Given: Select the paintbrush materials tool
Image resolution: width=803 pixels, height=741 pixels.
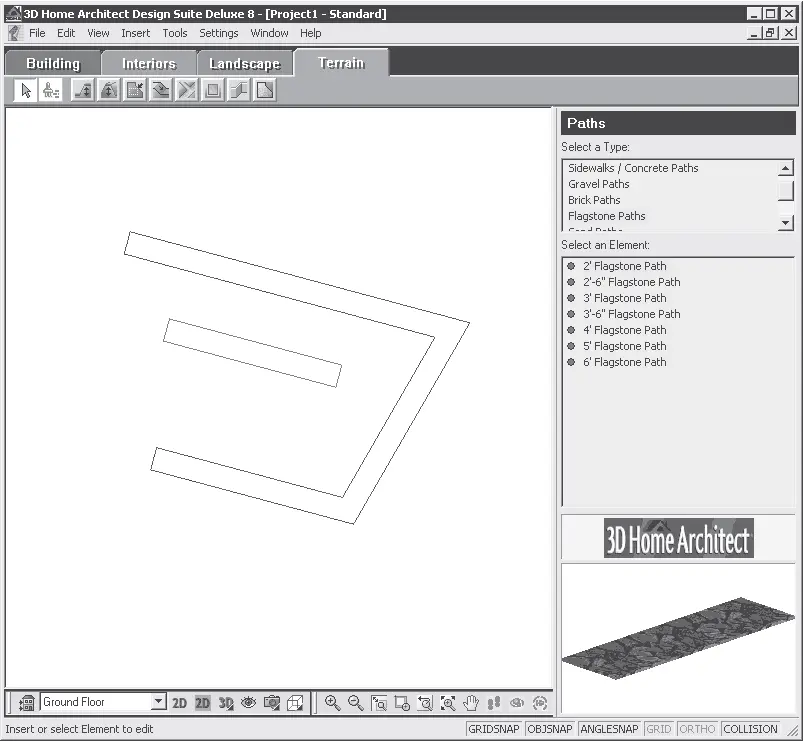Looking at the screenshot, I should click(50, 91).
